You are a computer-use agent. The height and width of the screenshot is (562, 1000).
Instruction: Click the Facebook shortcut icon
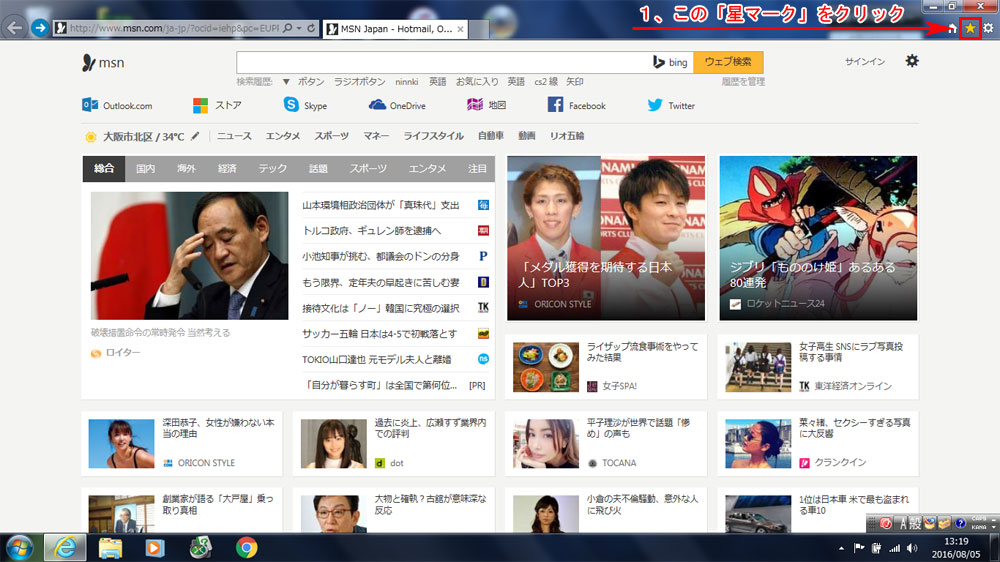[x=555, y=105]
